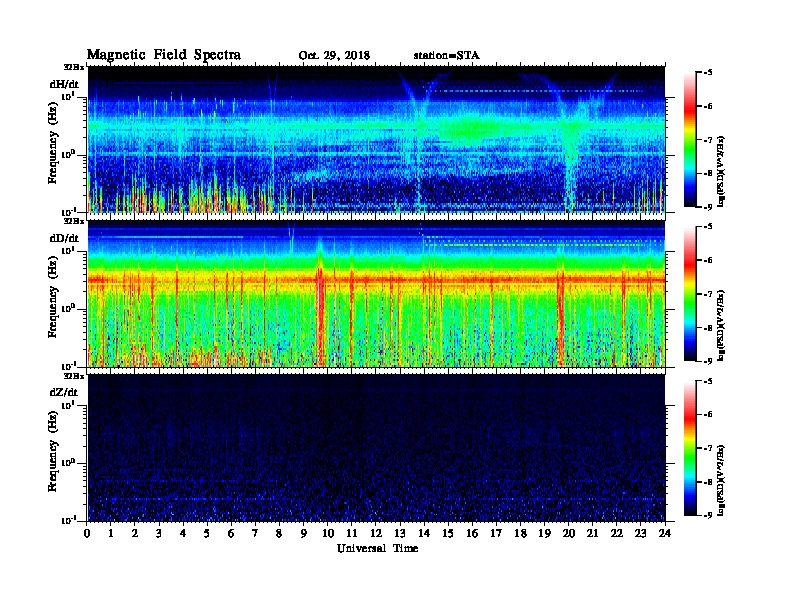Click hour tick label "22" on time axis
This screenshot has height=612, width=792.
(617, 533)
